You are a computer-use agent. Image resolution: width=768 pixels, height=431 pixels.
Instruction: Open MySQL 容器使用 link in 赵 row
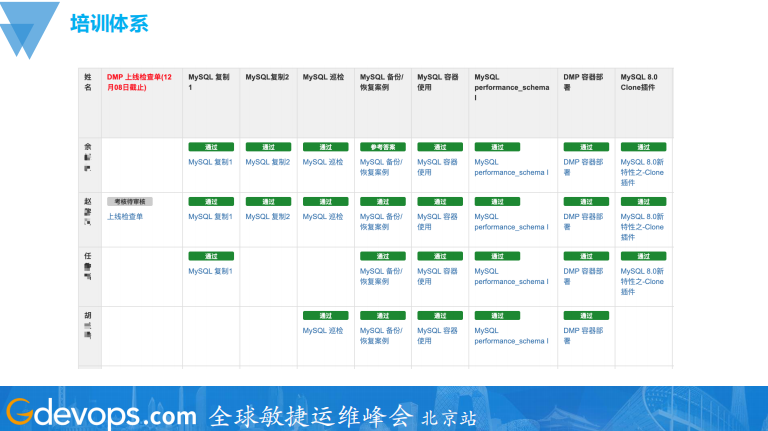coord(437,221)
